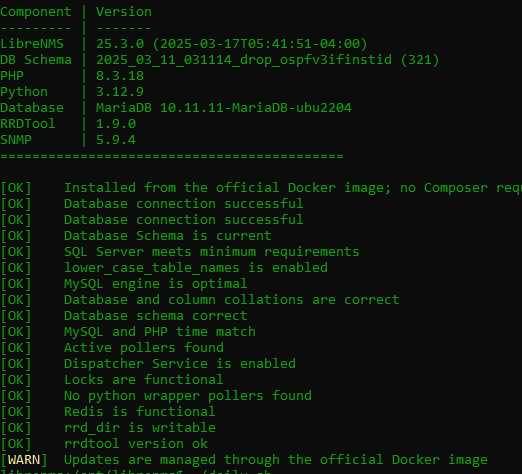Click 'lower_case_table_names is enabled' line
The image size is (522, 474).
point(196,268)
